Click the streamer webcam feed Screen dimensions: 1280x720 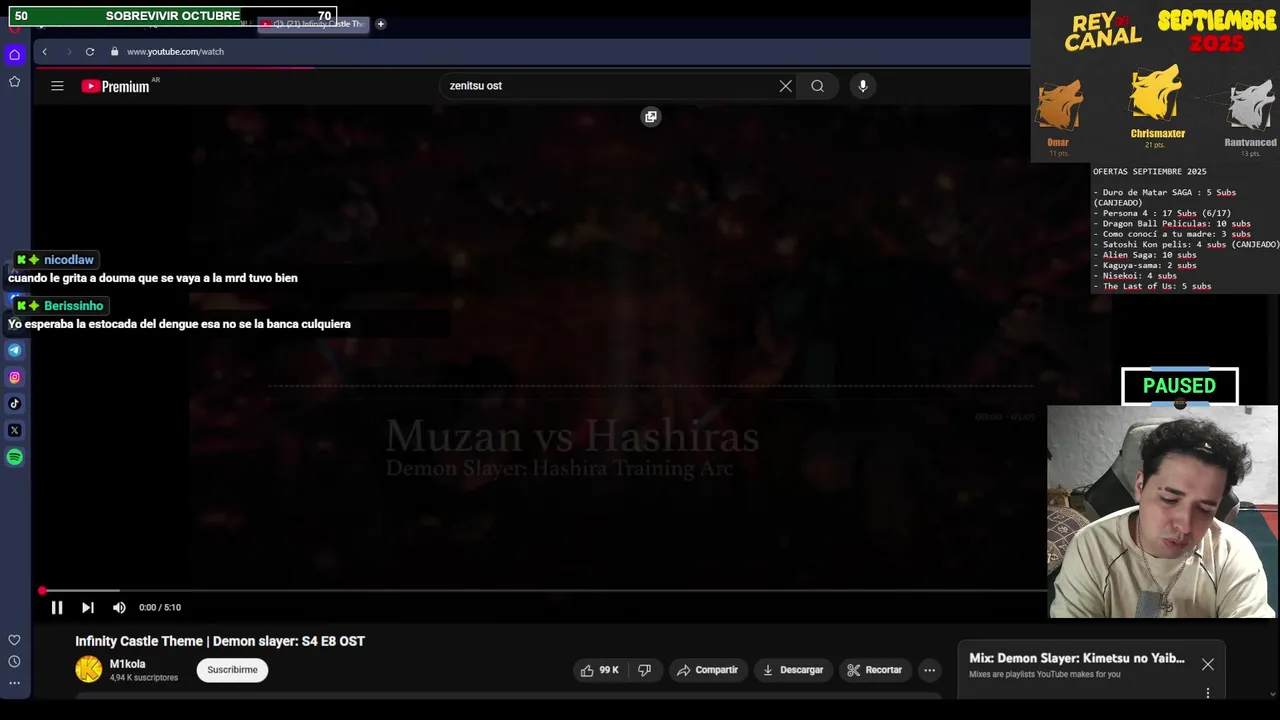tap(1162, 512)
